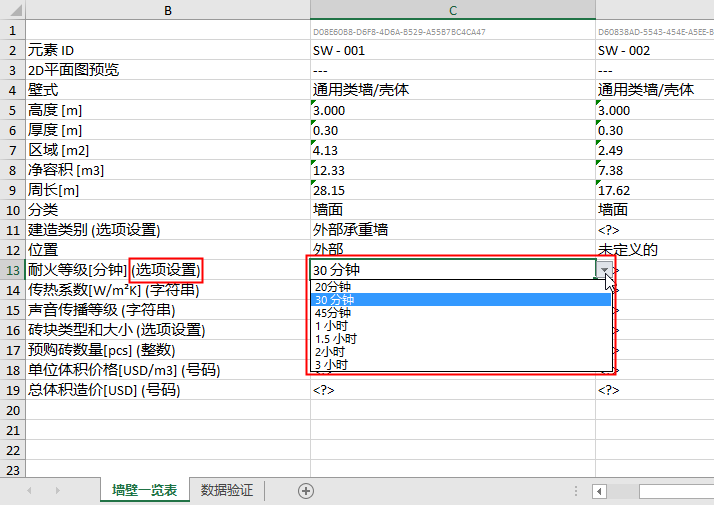
Task: Select row 20 header
Action: [13, 410]
